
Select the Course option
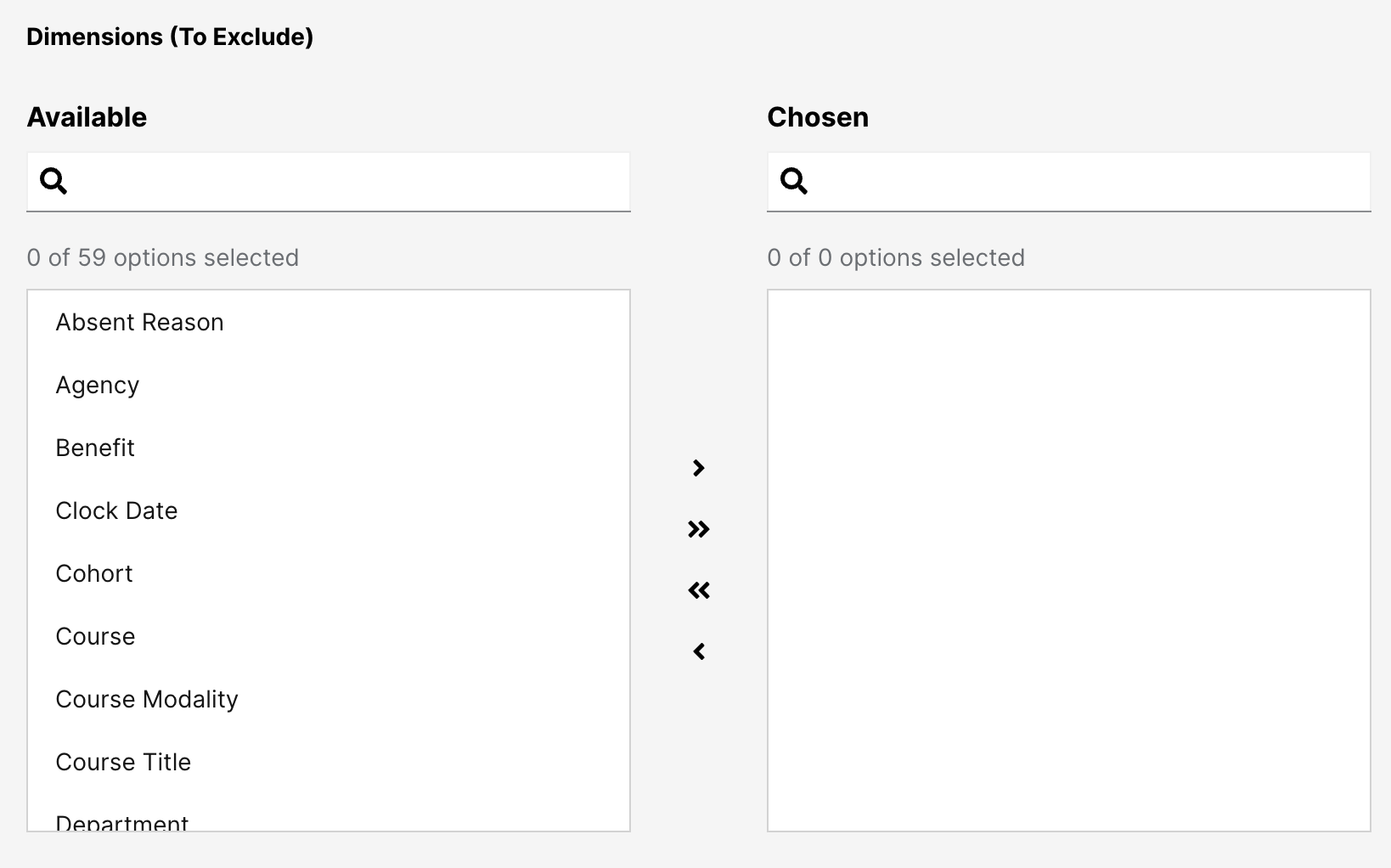point(95,637)
